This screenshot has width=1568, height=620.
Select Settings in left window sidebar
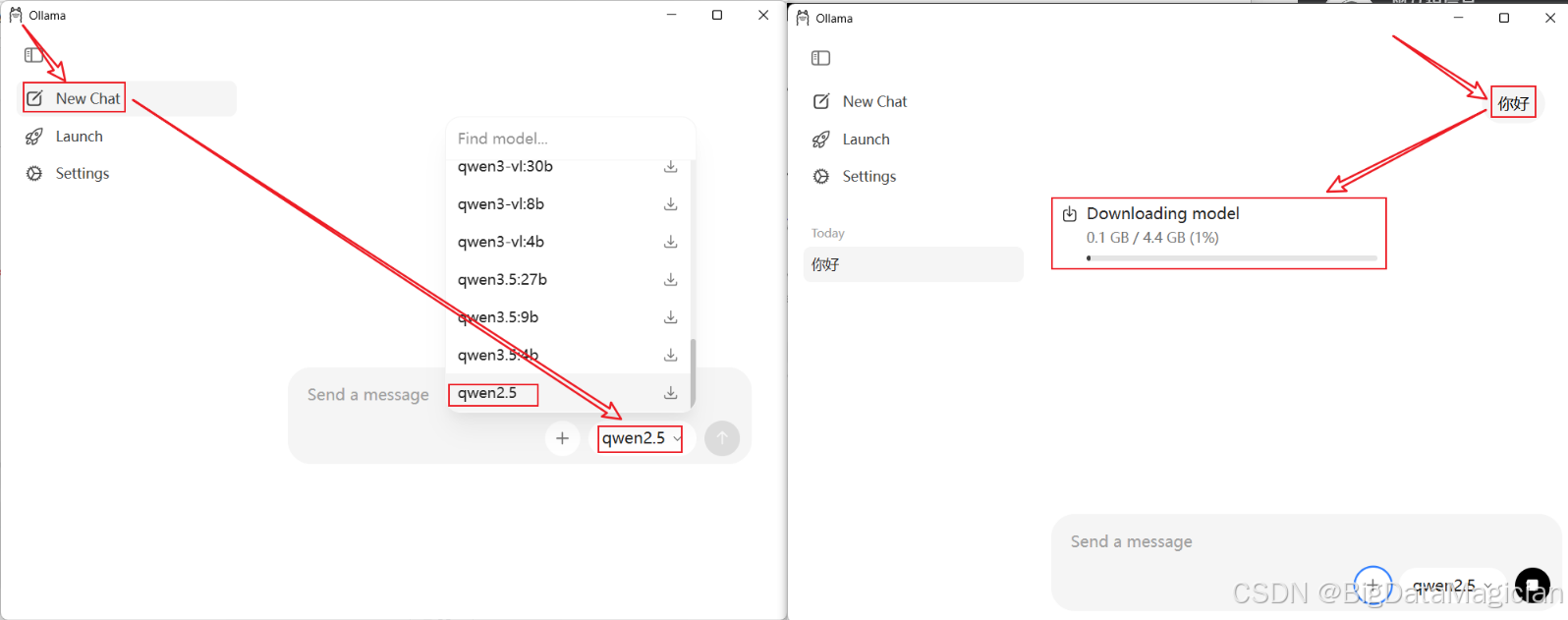tap(129, 173)
